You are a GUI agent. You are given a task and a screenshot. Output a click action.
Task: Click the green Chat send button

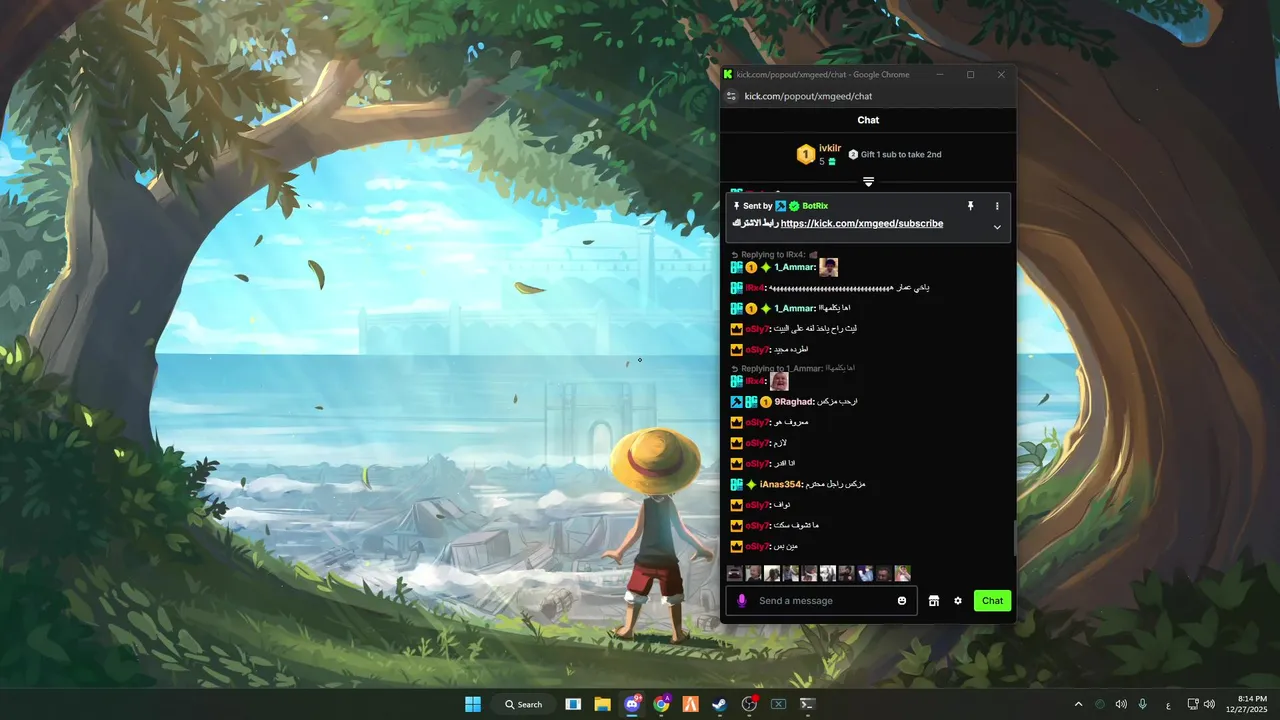pos(992,601)
